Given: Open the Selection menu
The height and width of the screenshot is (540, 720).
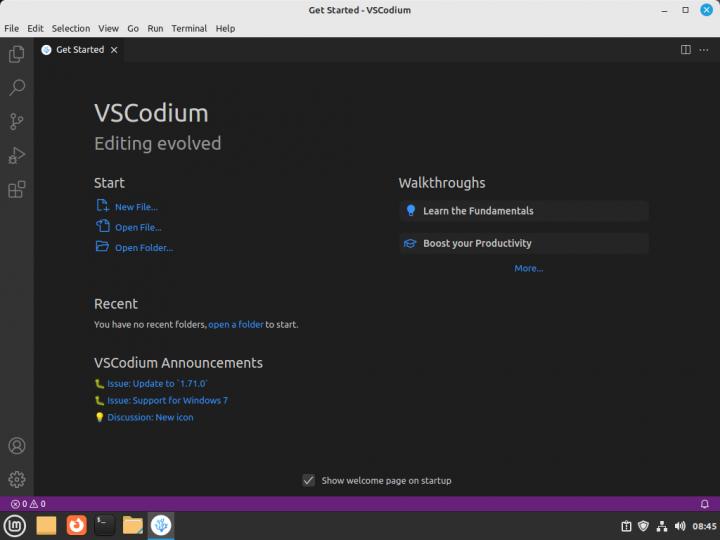Looking at the screenshot, I should 70,28.
